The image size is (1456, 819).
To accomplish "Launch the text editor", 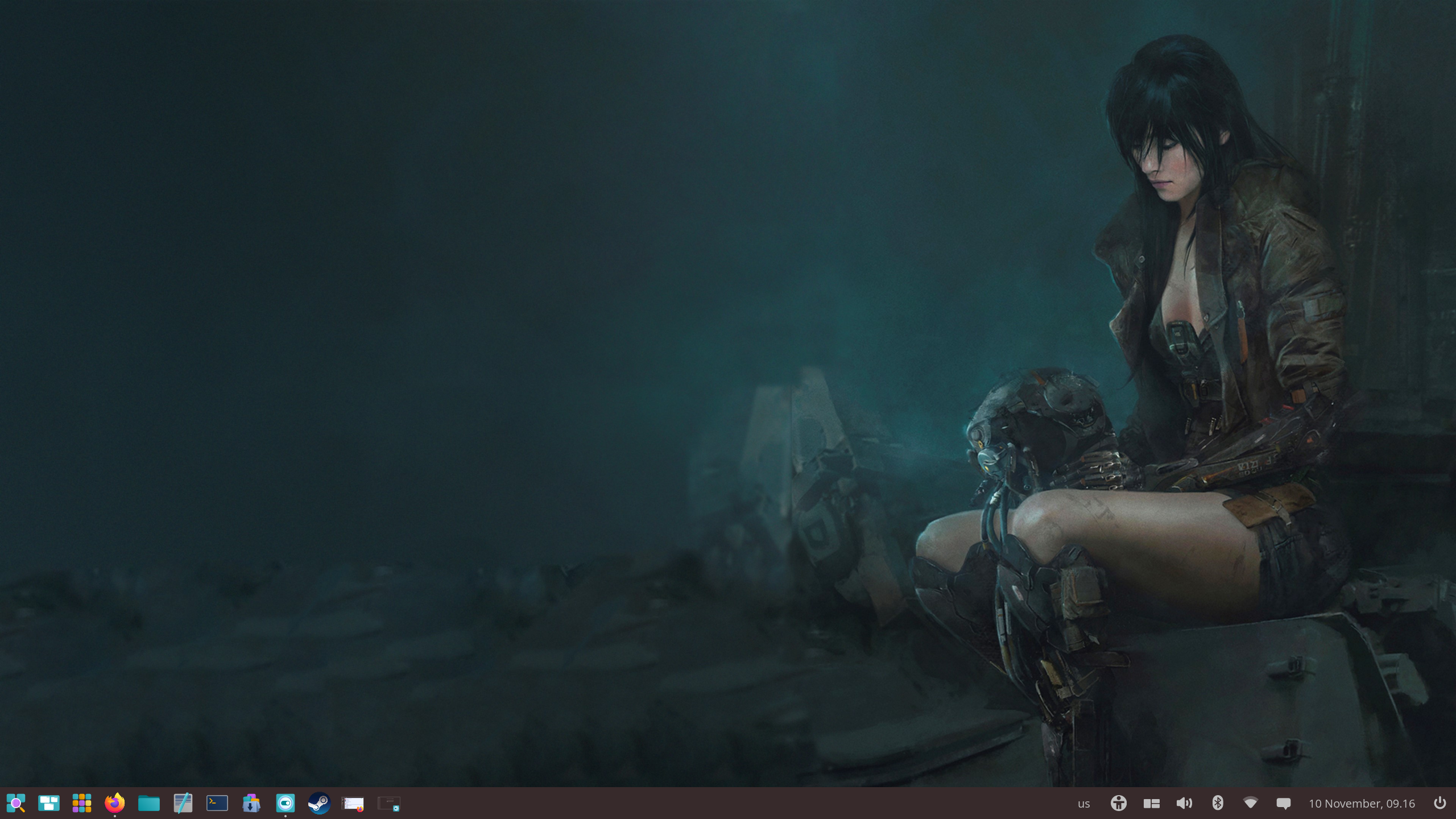I will point(183,803).
